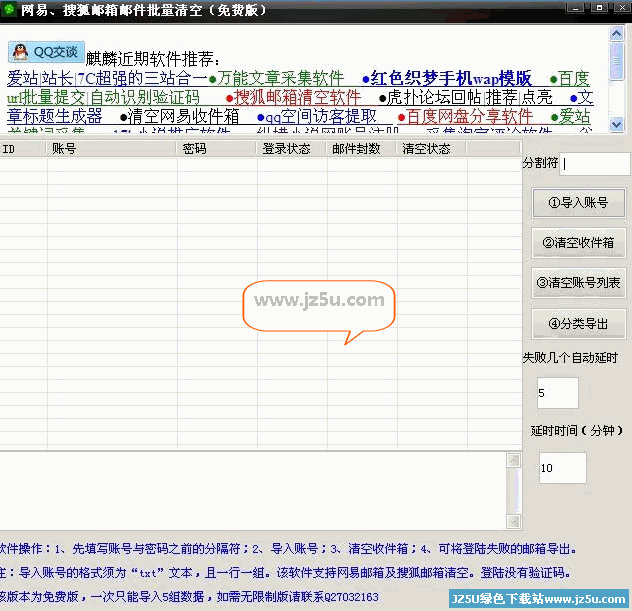This screenshot has height=611, width=632.
Task: Maximize the window
Action: 599,8
